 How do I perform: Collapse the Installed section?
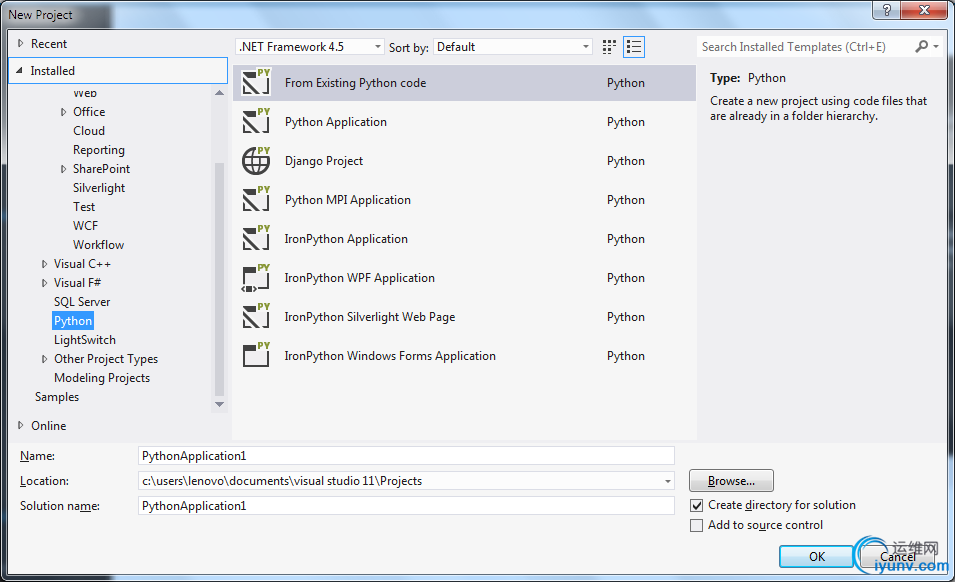tap(19, 71)
